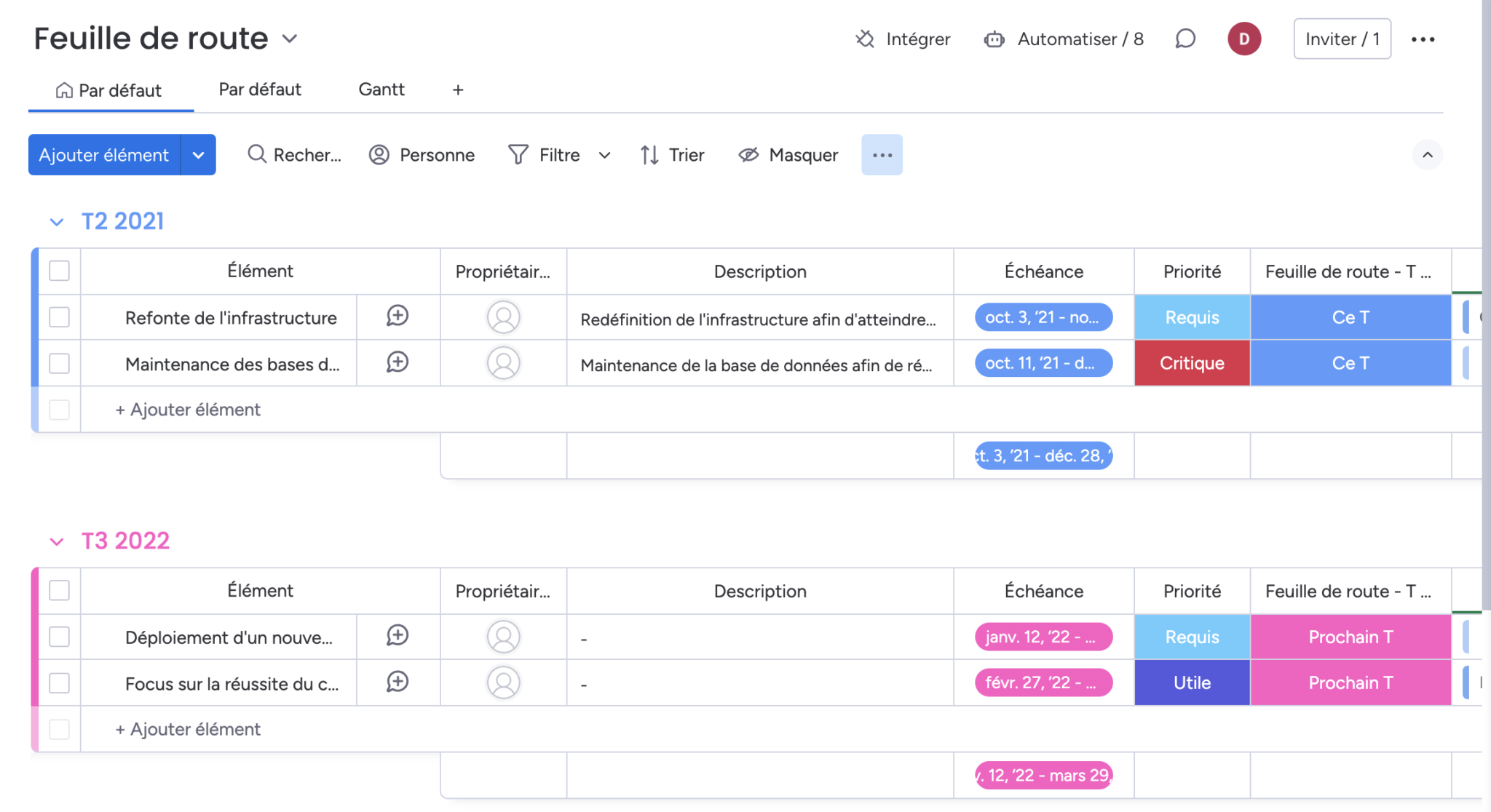
Task: Collapse the T3 2022 group
Action: [58, 541]
